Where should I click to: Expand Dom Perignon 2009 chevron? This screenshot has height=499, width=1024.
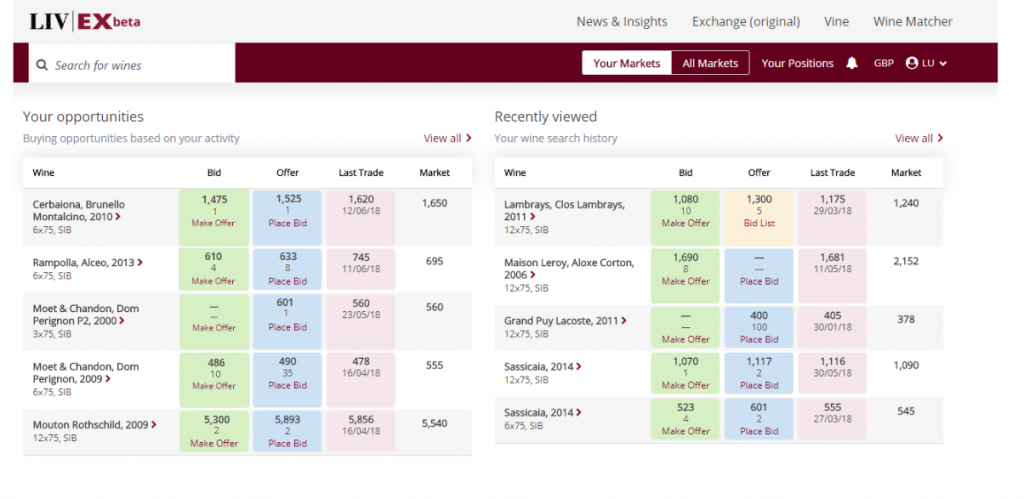click(108, 379)
